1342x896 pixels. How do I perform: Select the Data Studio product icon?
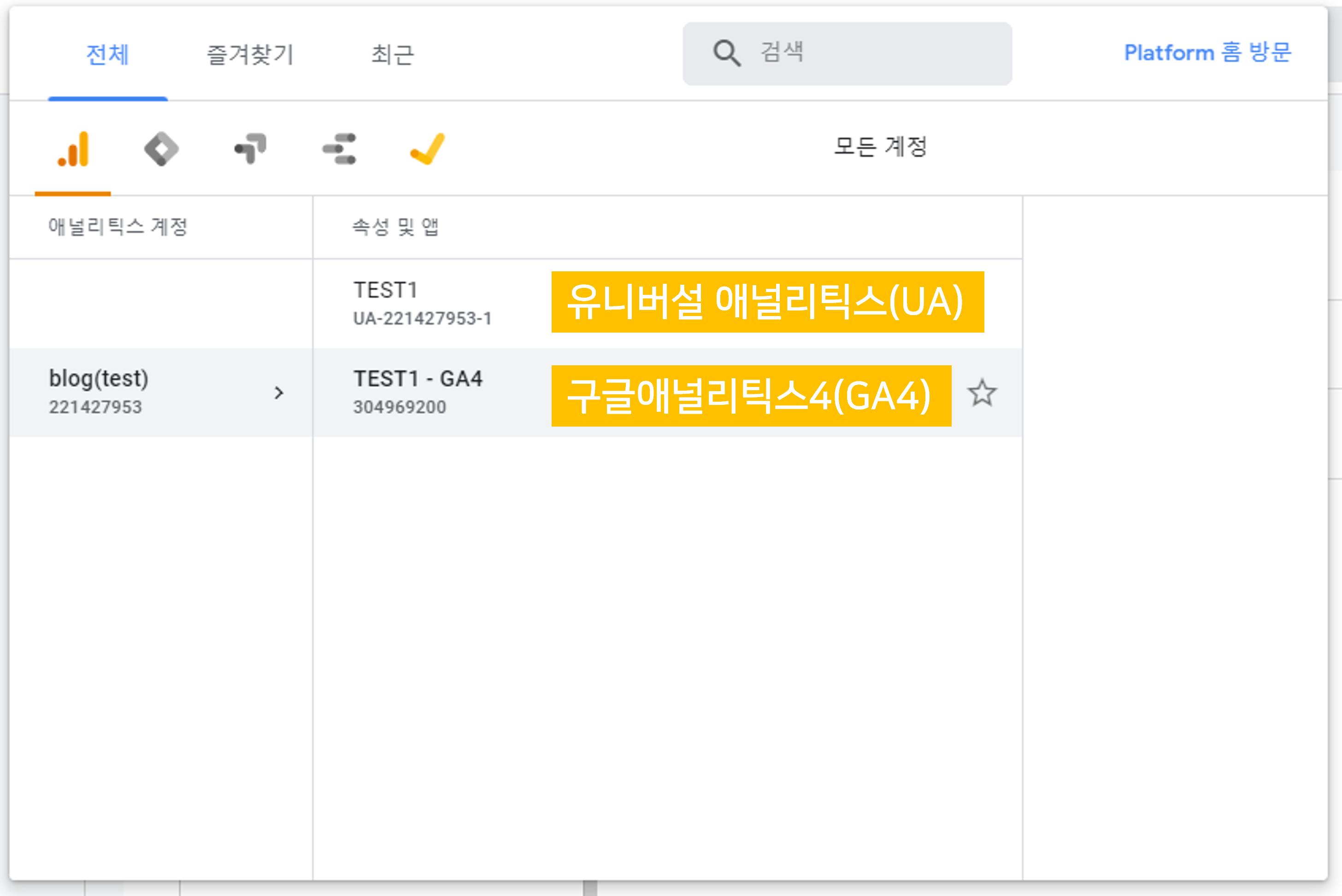tap(340, 149)
